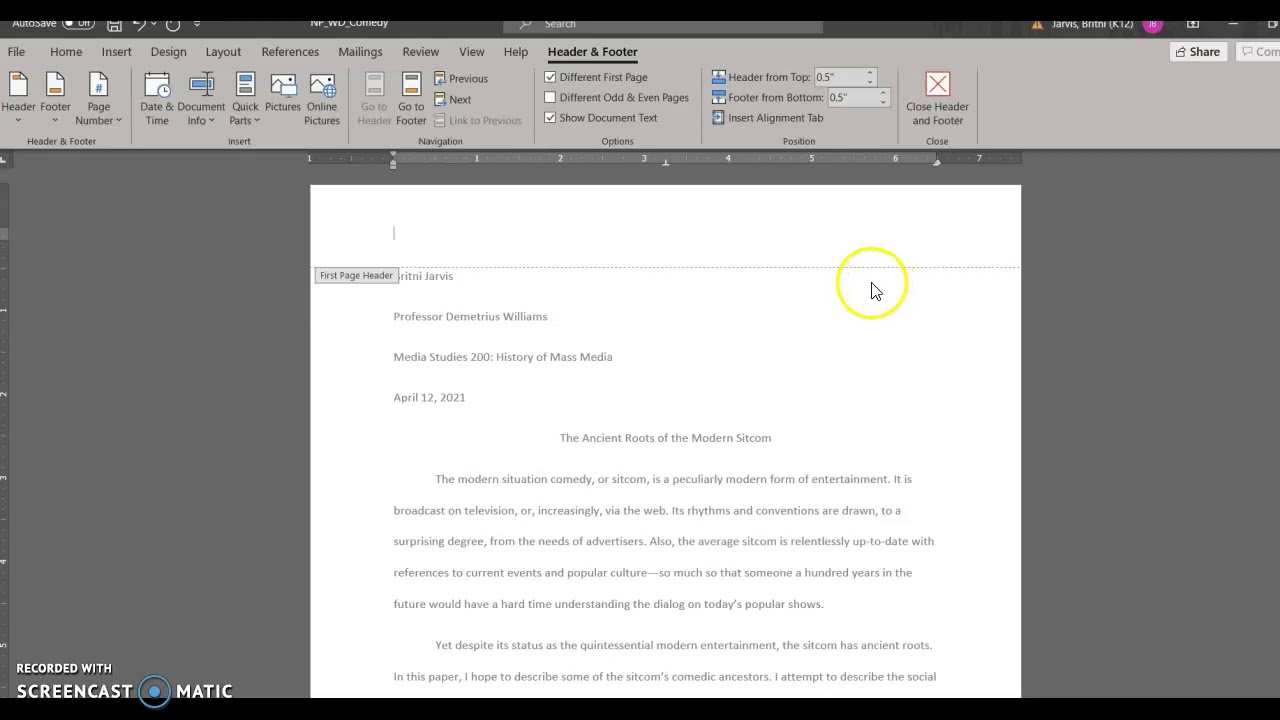This screenshot has width=1280, height=720.
Task: Switch to the Mailings tab
Action: pos(360,52)
